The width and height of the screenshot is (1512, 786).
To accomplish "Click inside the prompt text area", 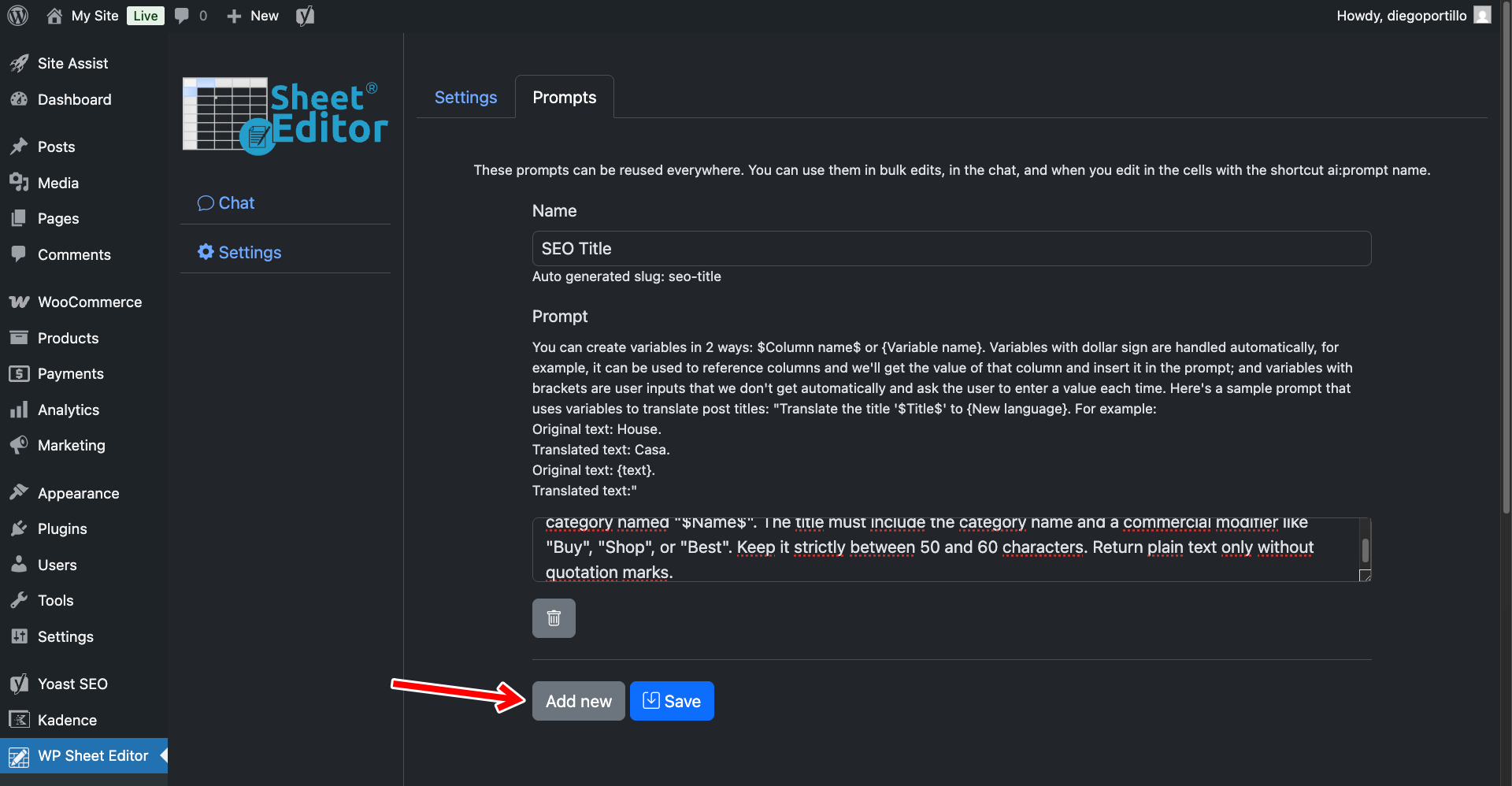I will pyautogui.click(x=929, y=548).
